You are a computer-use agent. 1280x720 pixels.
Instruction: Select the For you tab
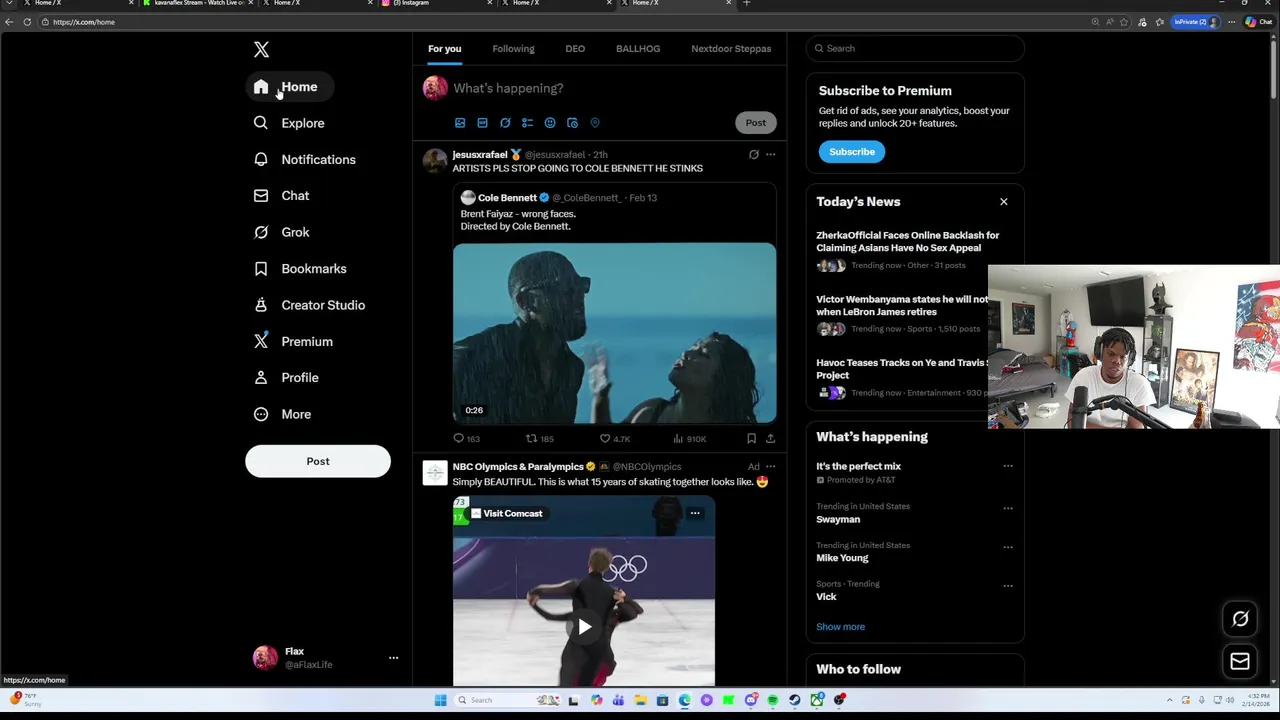pyautogui.click(x=445, y=48)
